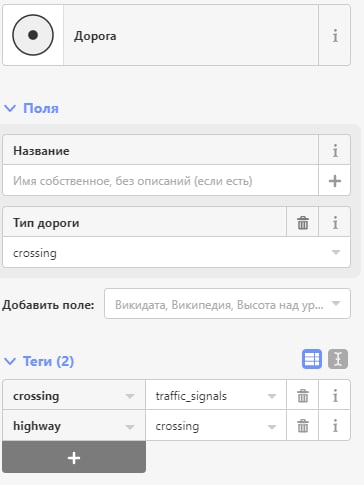This screenshot has width=364, height=485.
Task: Switch tags to text view
Action: pyautogui.click(x=338, y=359)
